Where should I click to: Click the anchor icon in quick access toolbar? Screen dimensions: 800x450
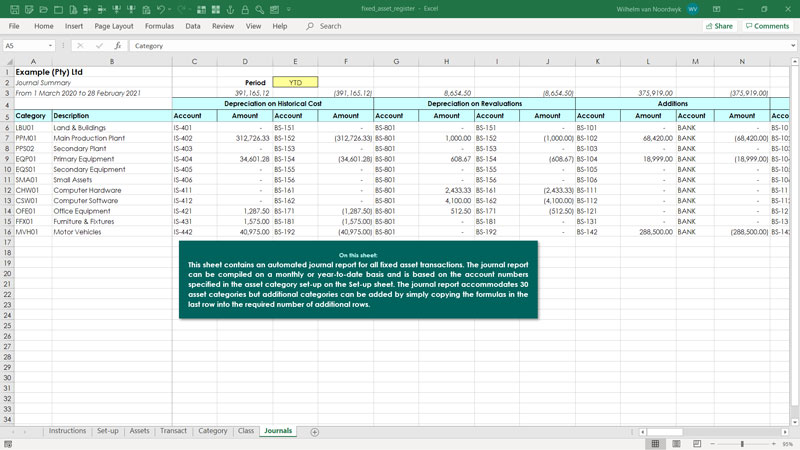[230, 9]
